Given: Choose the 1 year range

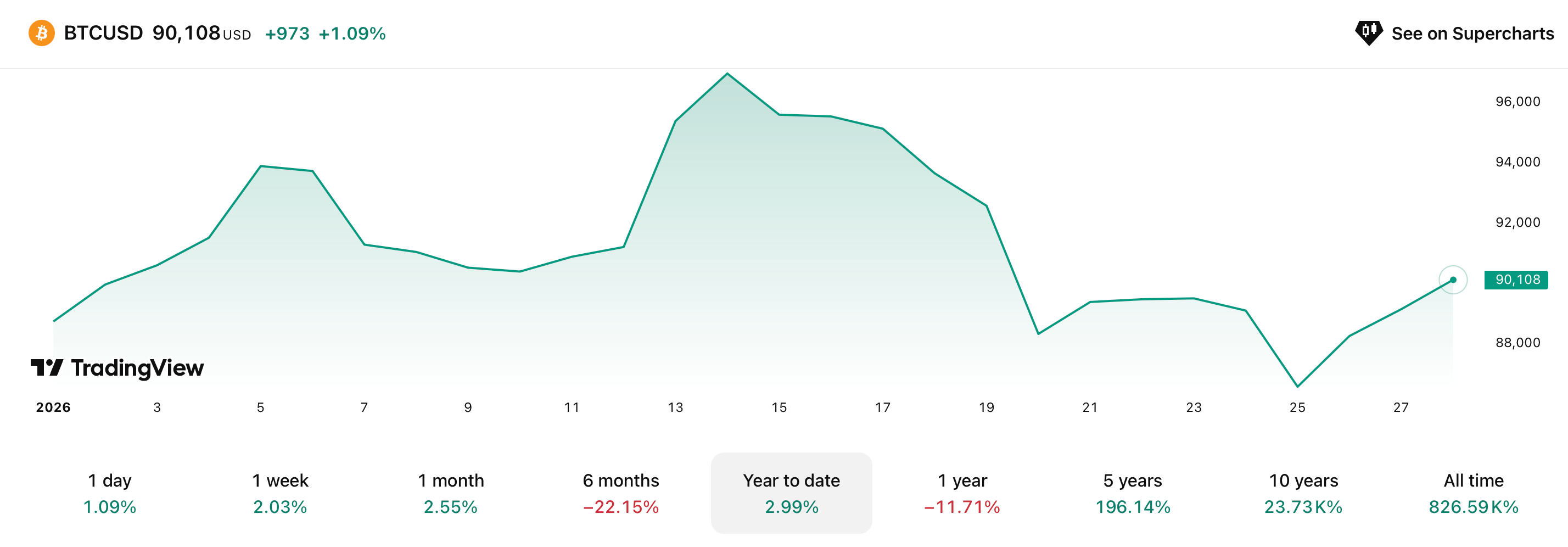Looking at the screenshot, I should 962,493.
